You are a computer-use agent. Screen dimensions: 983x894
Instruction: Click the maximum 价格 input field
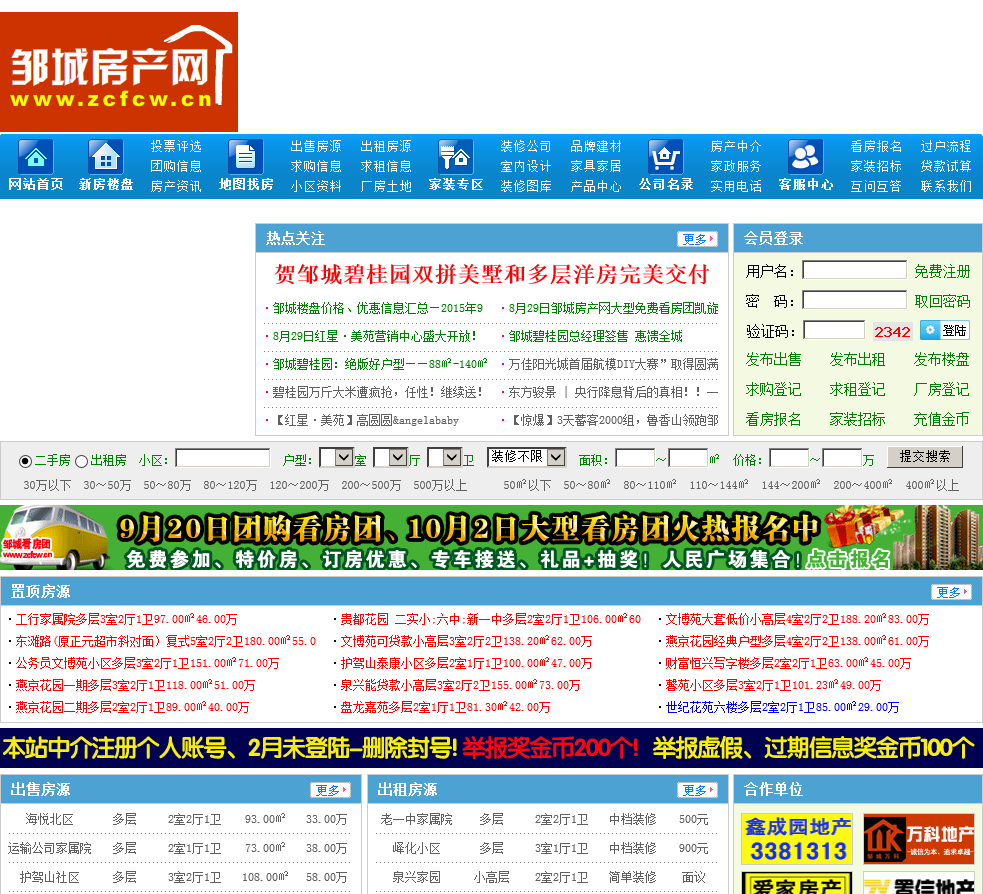point(842,458)
